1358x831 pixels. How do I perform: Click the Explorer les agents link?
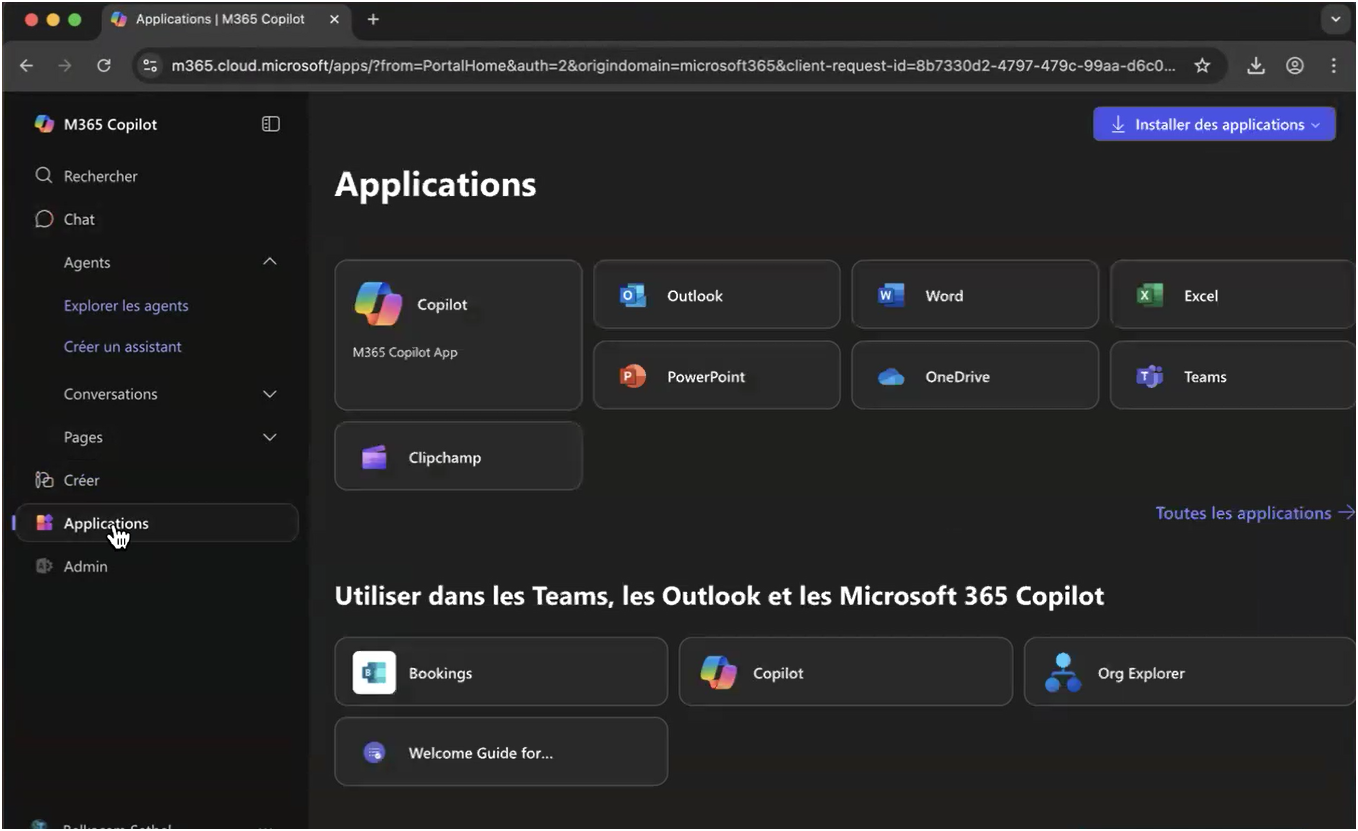126,306
